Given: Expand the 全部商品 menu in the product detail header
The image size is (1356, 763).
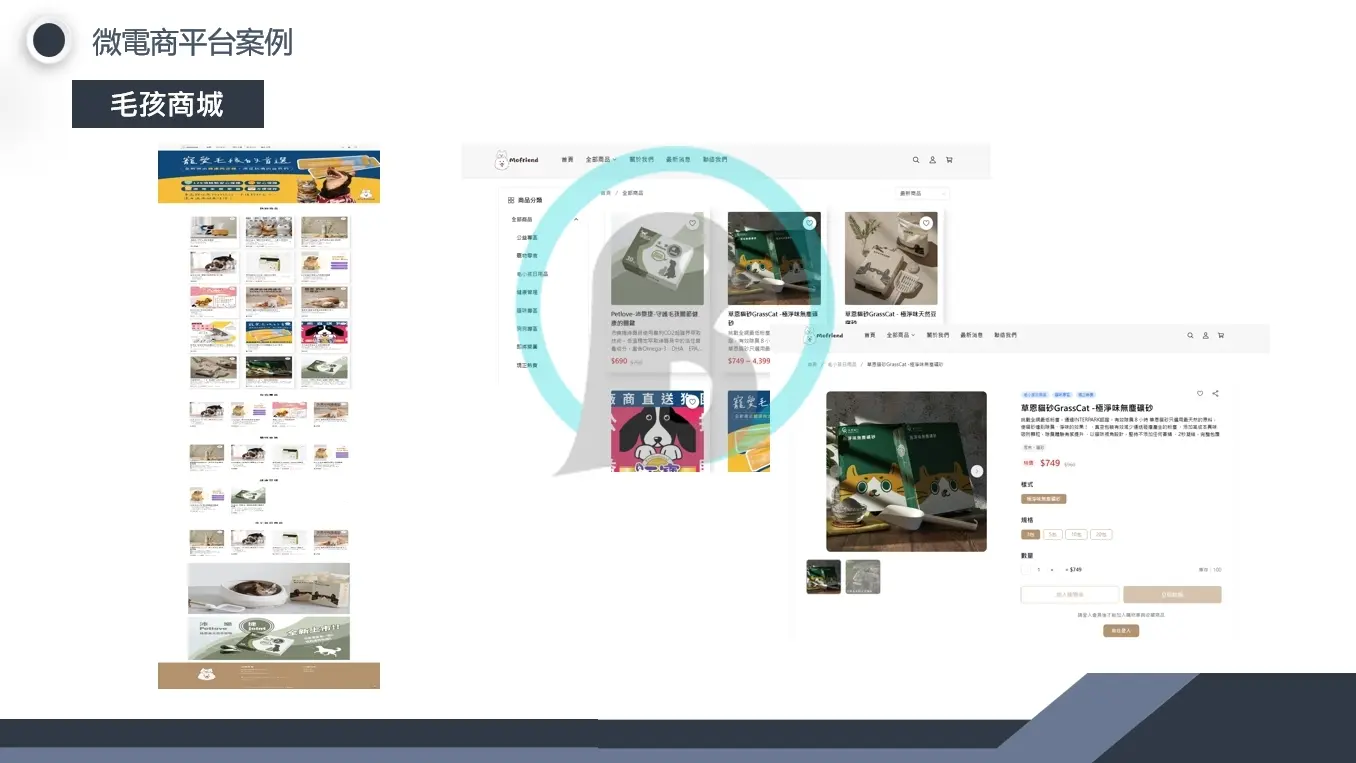Looking at the screenshot, I should pos(901,336).
